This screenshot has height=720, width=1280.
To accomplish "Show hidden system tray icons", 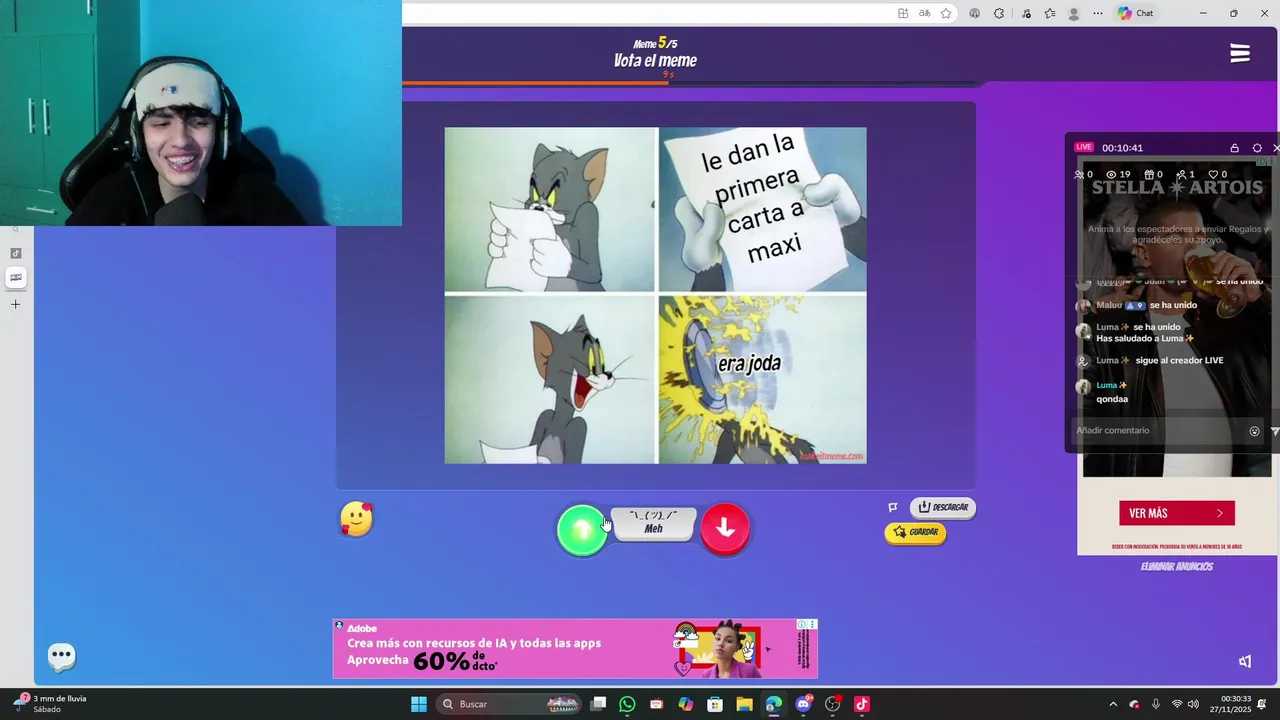I will coord(1113,704).
